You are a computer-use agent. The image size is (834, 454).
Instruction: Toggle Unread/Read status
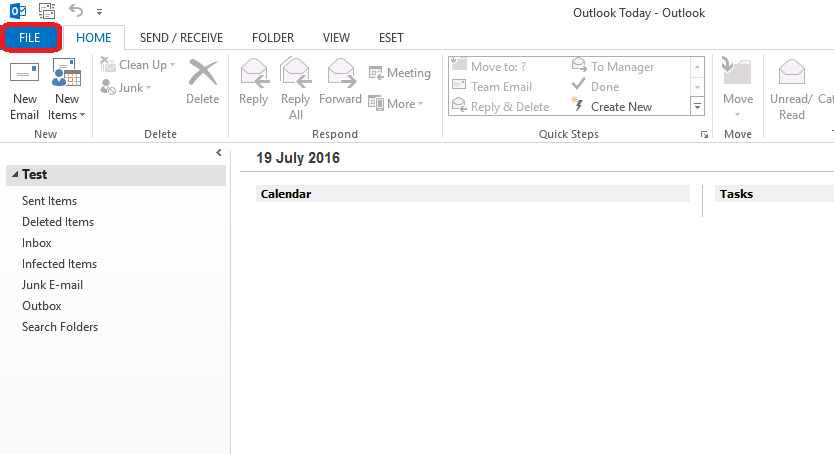[791, 89]
